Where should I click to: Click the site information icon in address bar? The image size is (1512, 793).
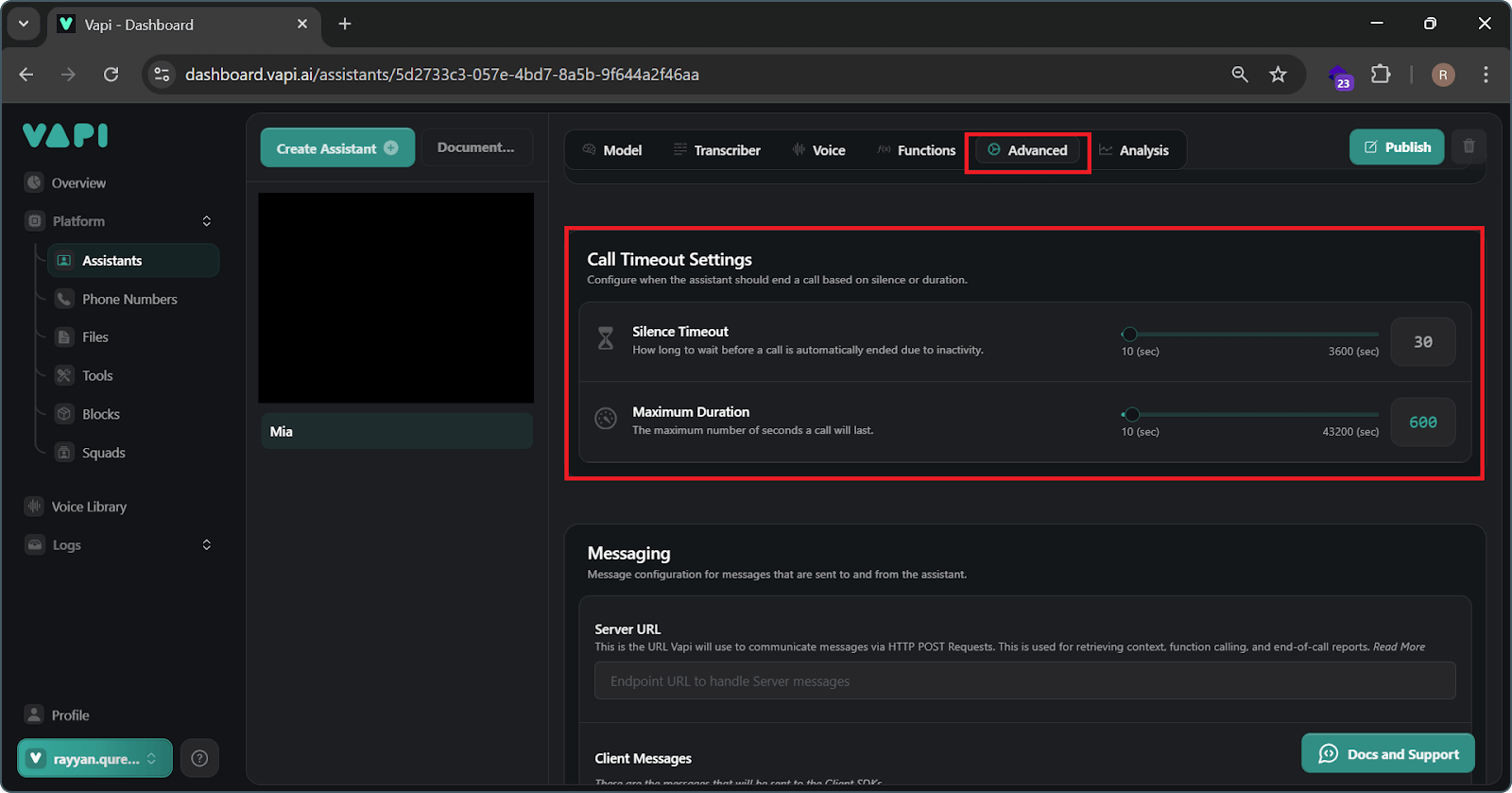(163, 75)
